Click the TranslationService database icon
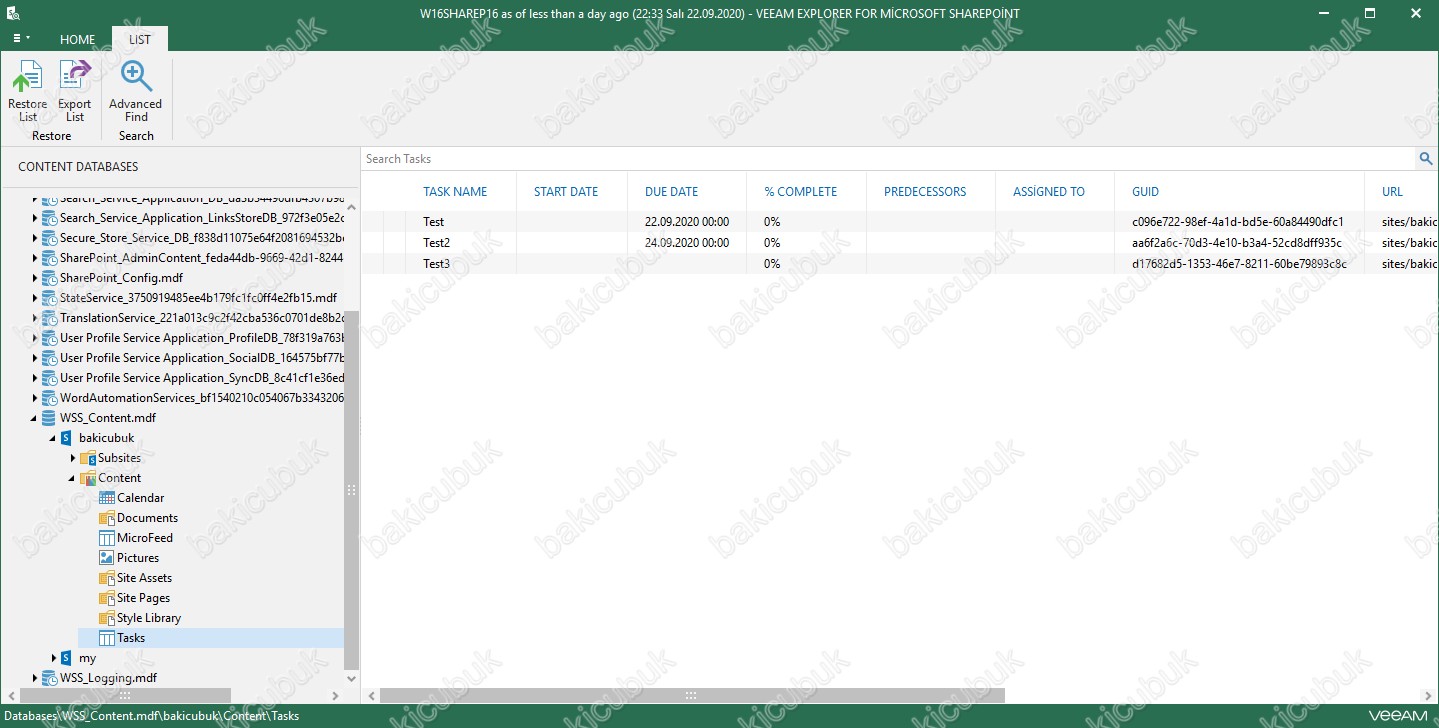This screenshot has height=728, width=1439. tap(49, 318)
